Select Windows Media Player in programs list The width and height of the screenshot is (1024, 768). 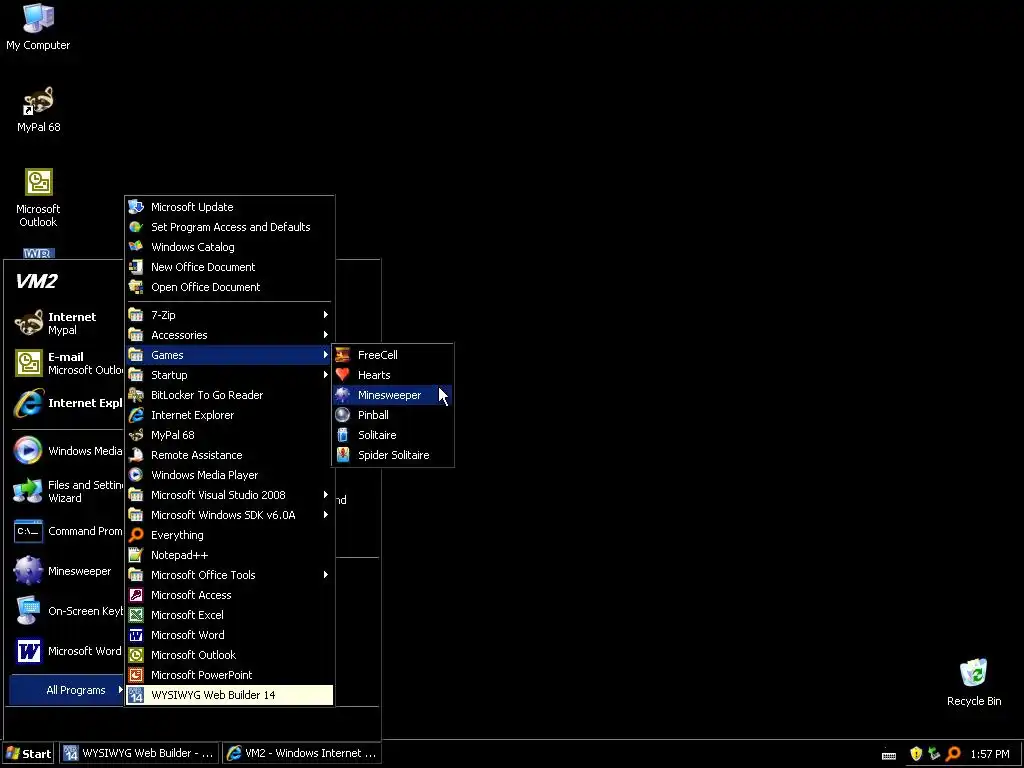[229, 475]
